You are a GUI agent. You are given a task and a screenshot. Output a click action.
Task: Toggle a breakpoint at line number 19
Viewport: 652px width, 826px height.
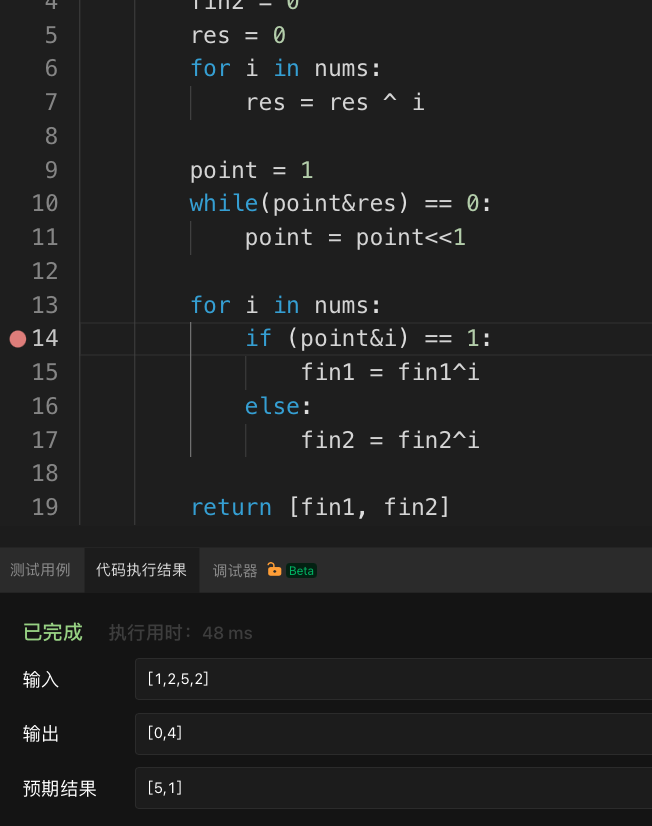point(44,507)
